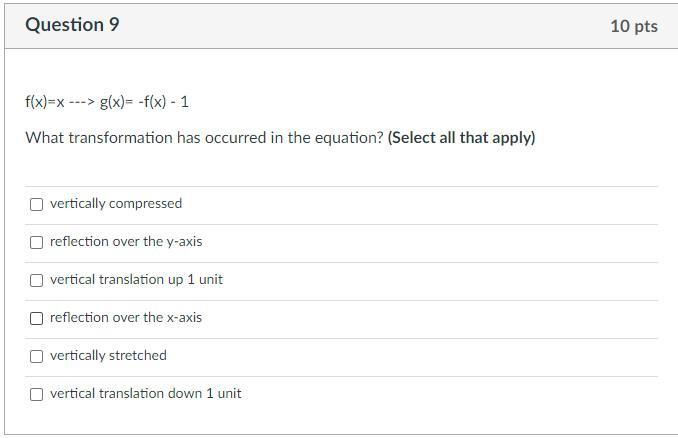Click the '10 pts' points label

(633, 26)
